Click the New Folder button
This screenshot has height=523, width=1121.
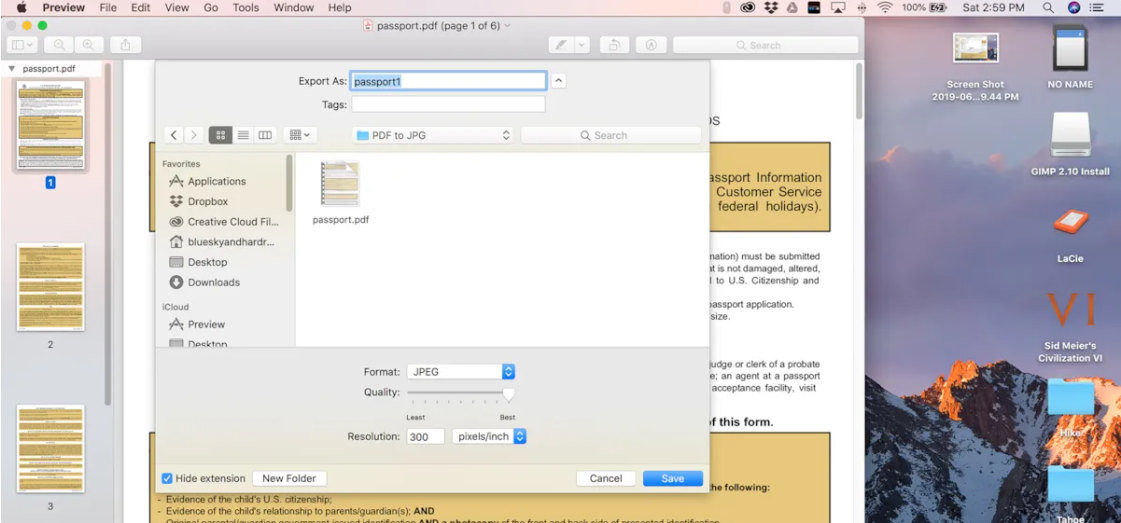(x=290, y=479)
